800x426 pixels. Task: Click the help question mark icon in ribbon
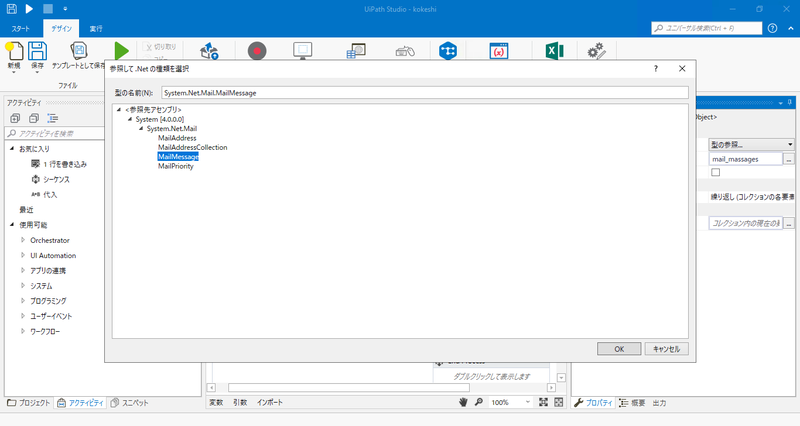772,28
